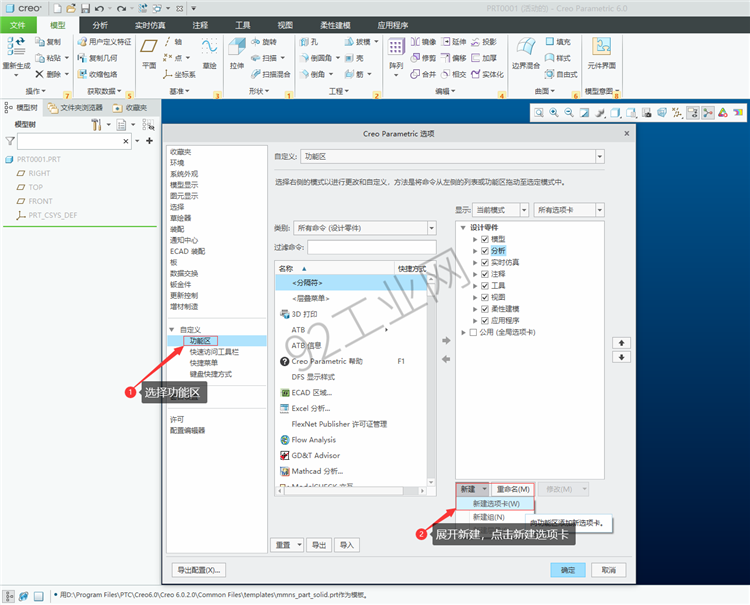Click the move down arrow button
Image resolution: width=750 pixels, height=605 pixels.
[x=621, y=357]
